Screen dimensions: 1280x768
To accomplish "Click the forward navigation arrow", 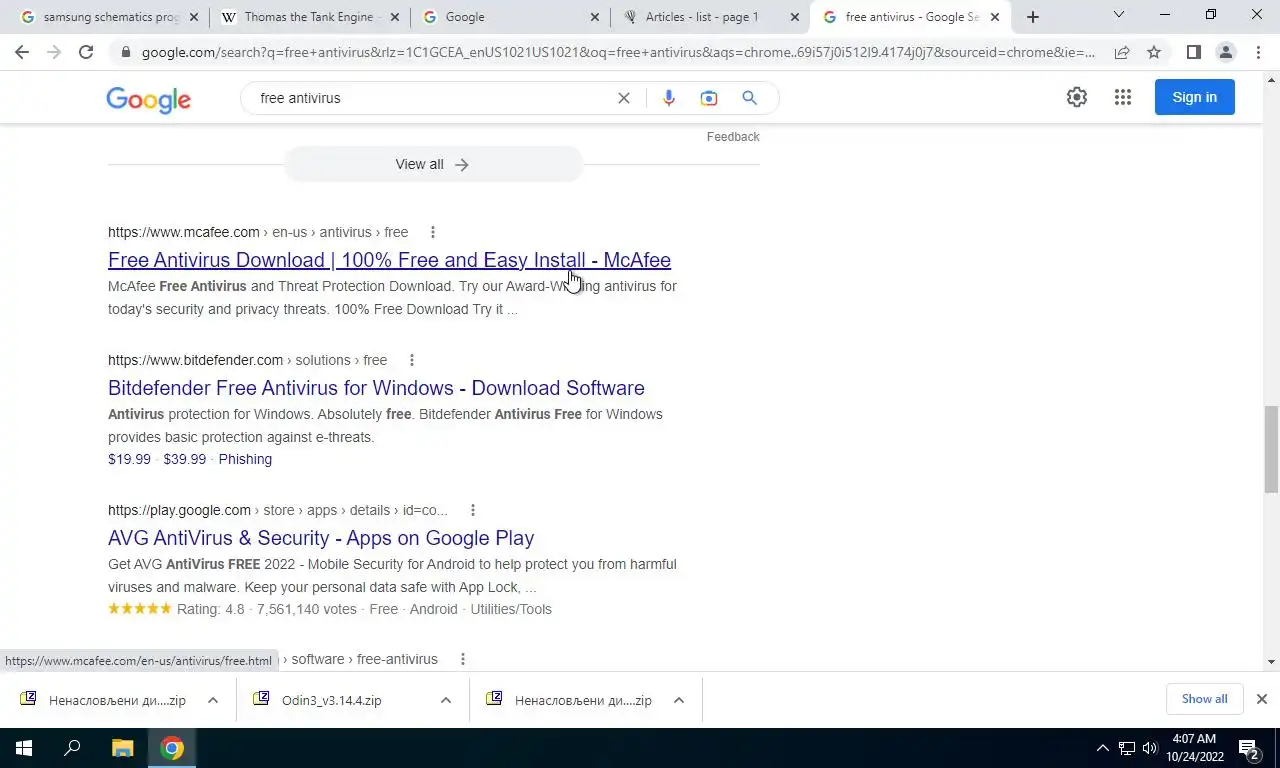I will (x=54, y=52).
